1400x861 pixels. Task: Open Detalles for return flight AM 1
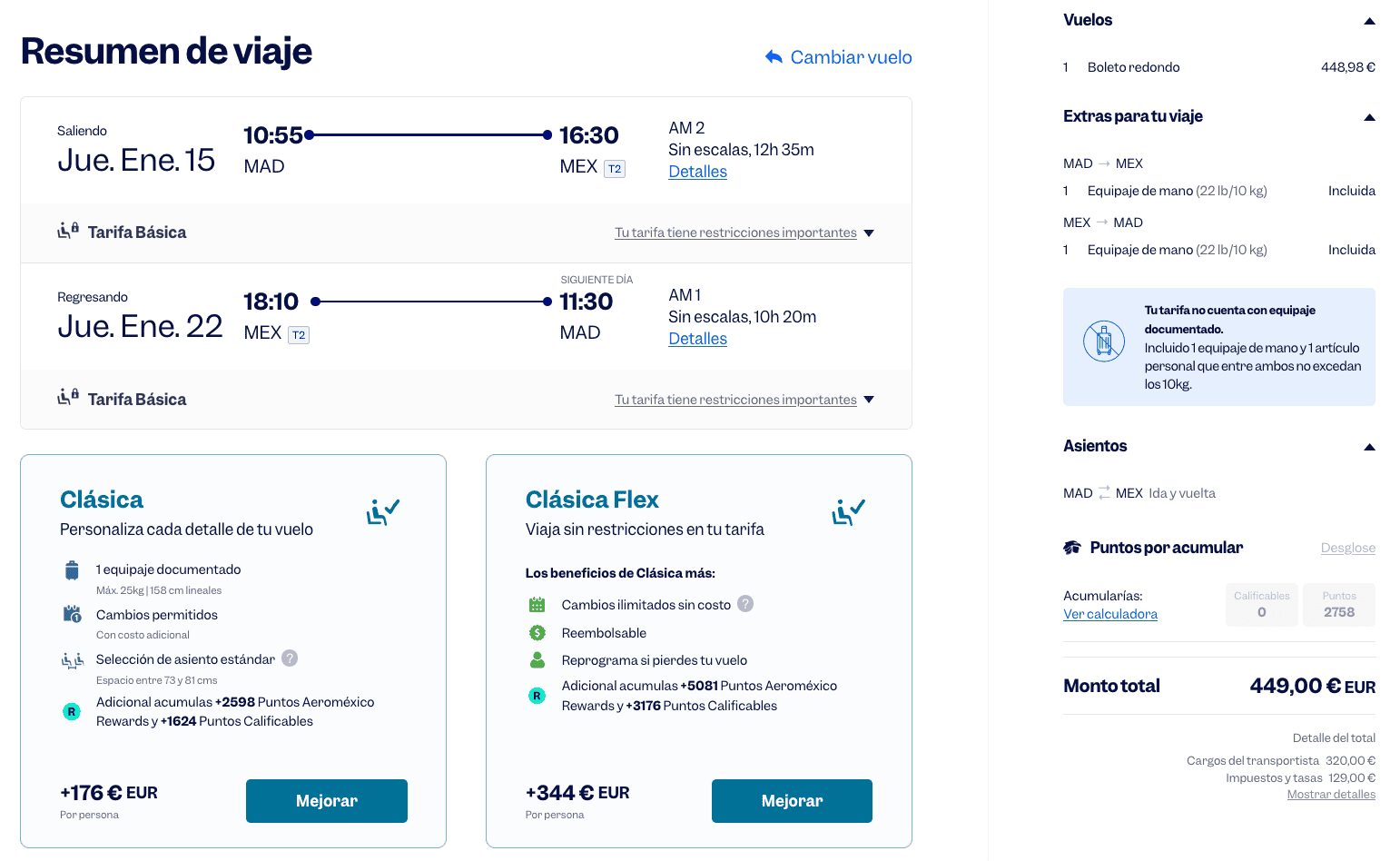697,339
